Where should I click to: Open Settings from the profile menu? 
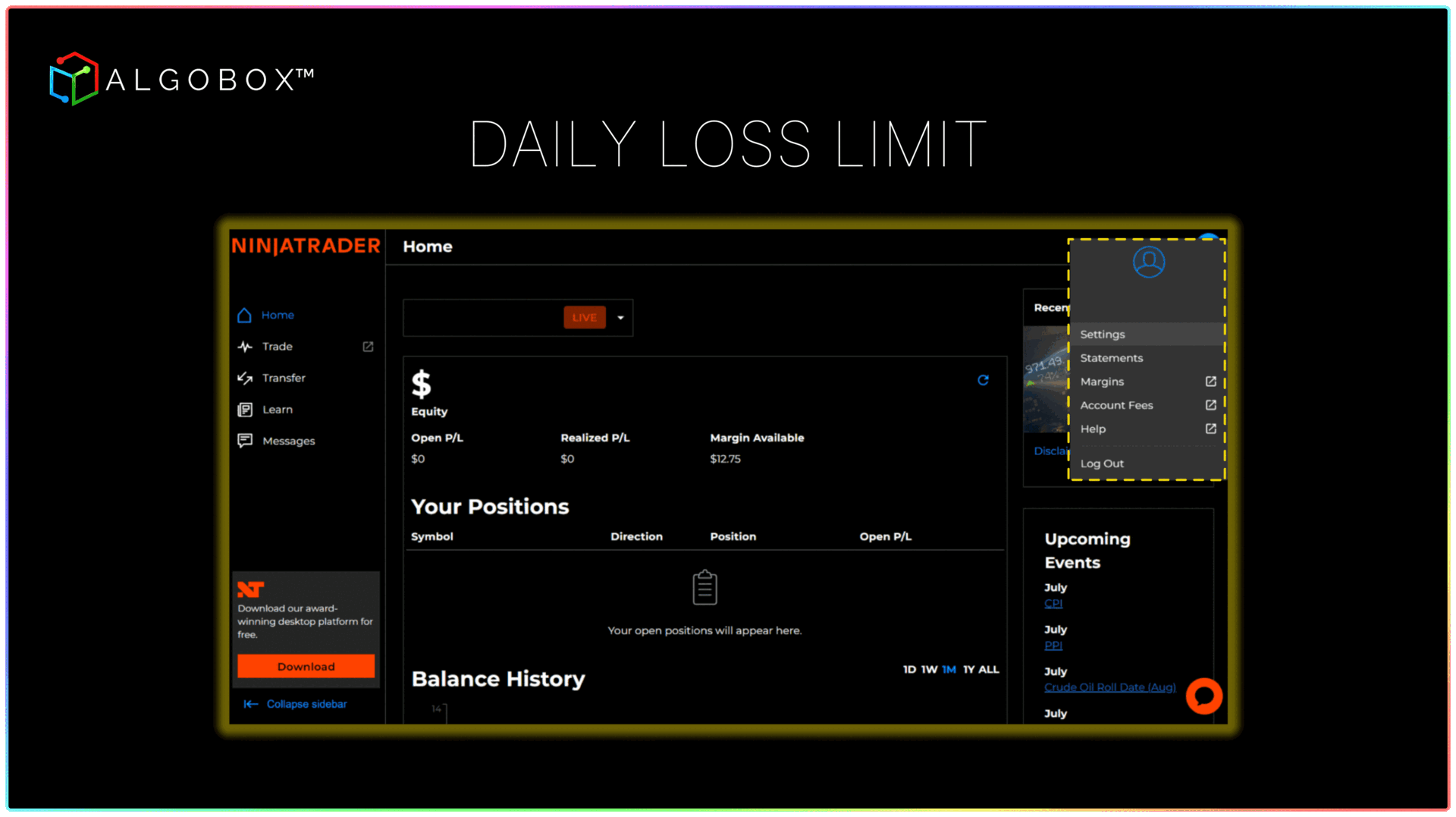pos(1103,335)
